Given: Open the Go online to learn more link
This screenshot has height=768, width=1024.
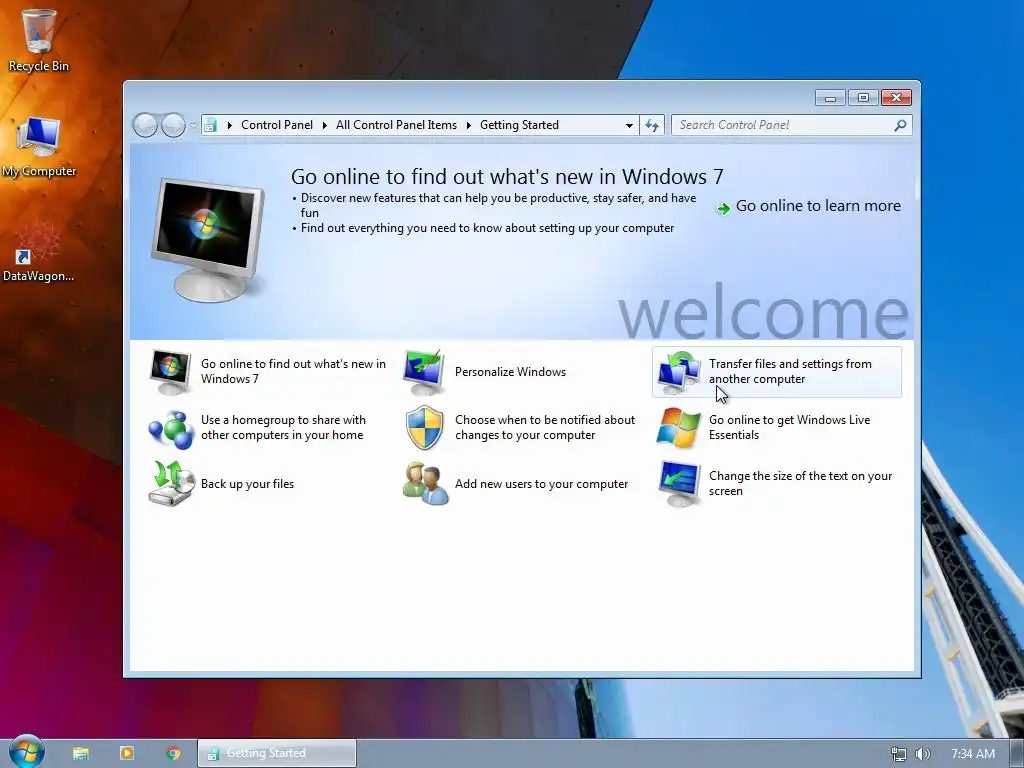Looking at the screenshot, I should point(818,206).
